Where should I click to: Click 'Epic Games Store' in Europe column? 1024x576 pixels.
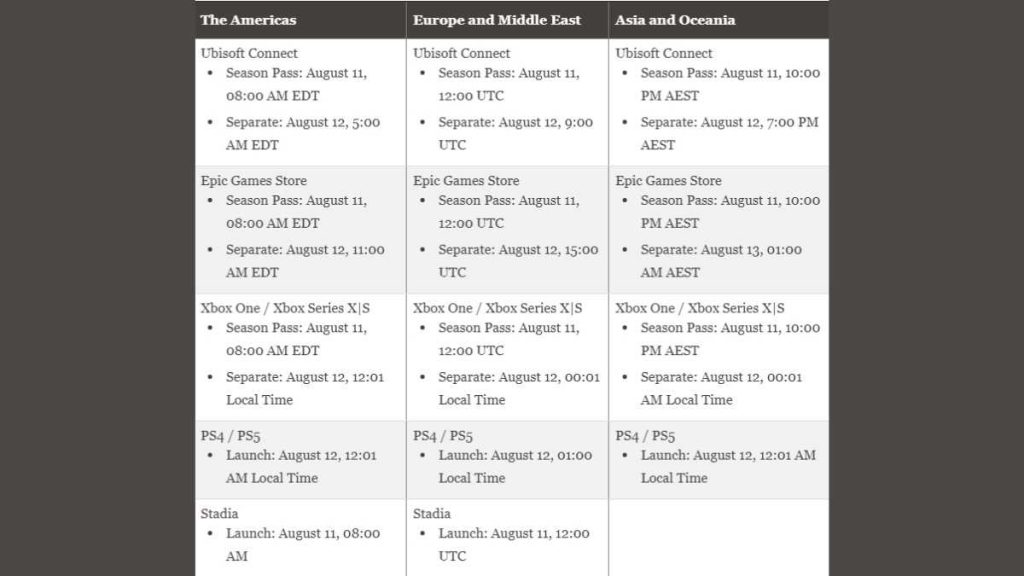pos(466,180)
